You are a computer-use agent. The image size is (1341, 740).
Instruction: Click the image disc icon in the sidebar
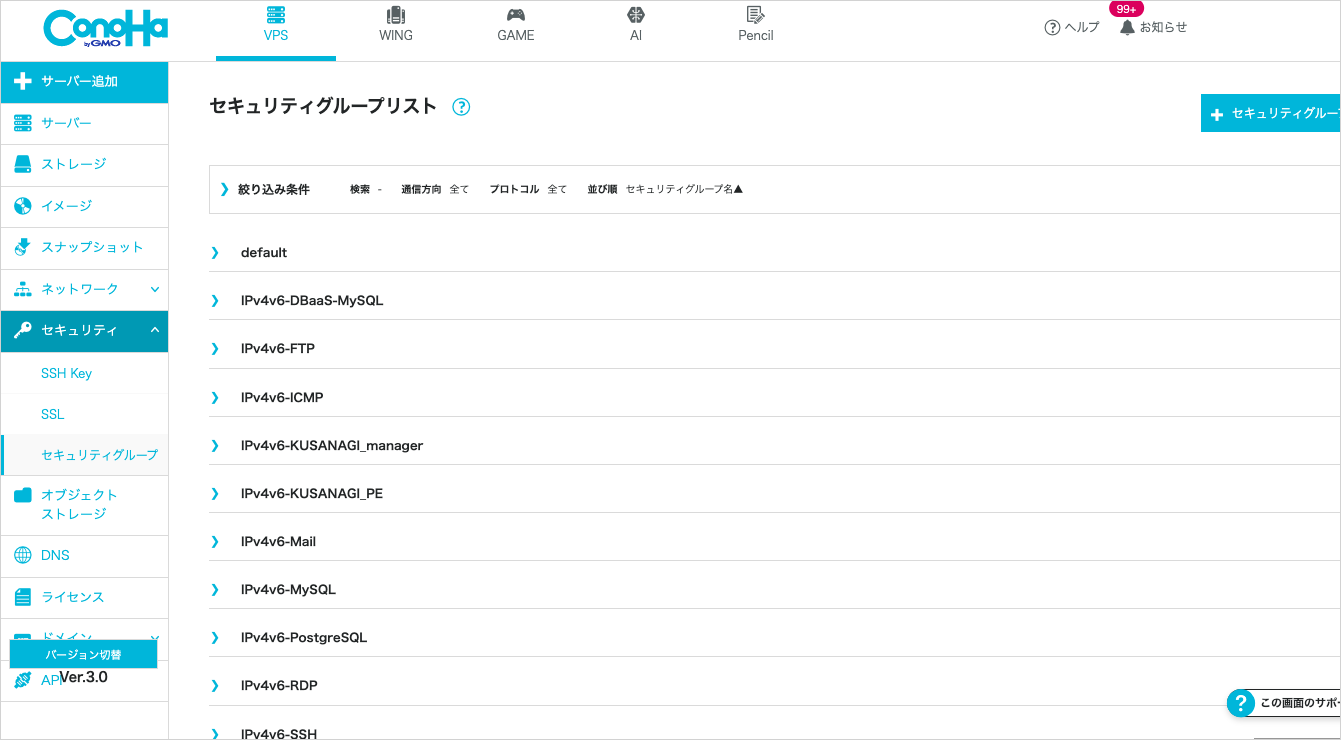pyautogui.click(x=23, y=206)
